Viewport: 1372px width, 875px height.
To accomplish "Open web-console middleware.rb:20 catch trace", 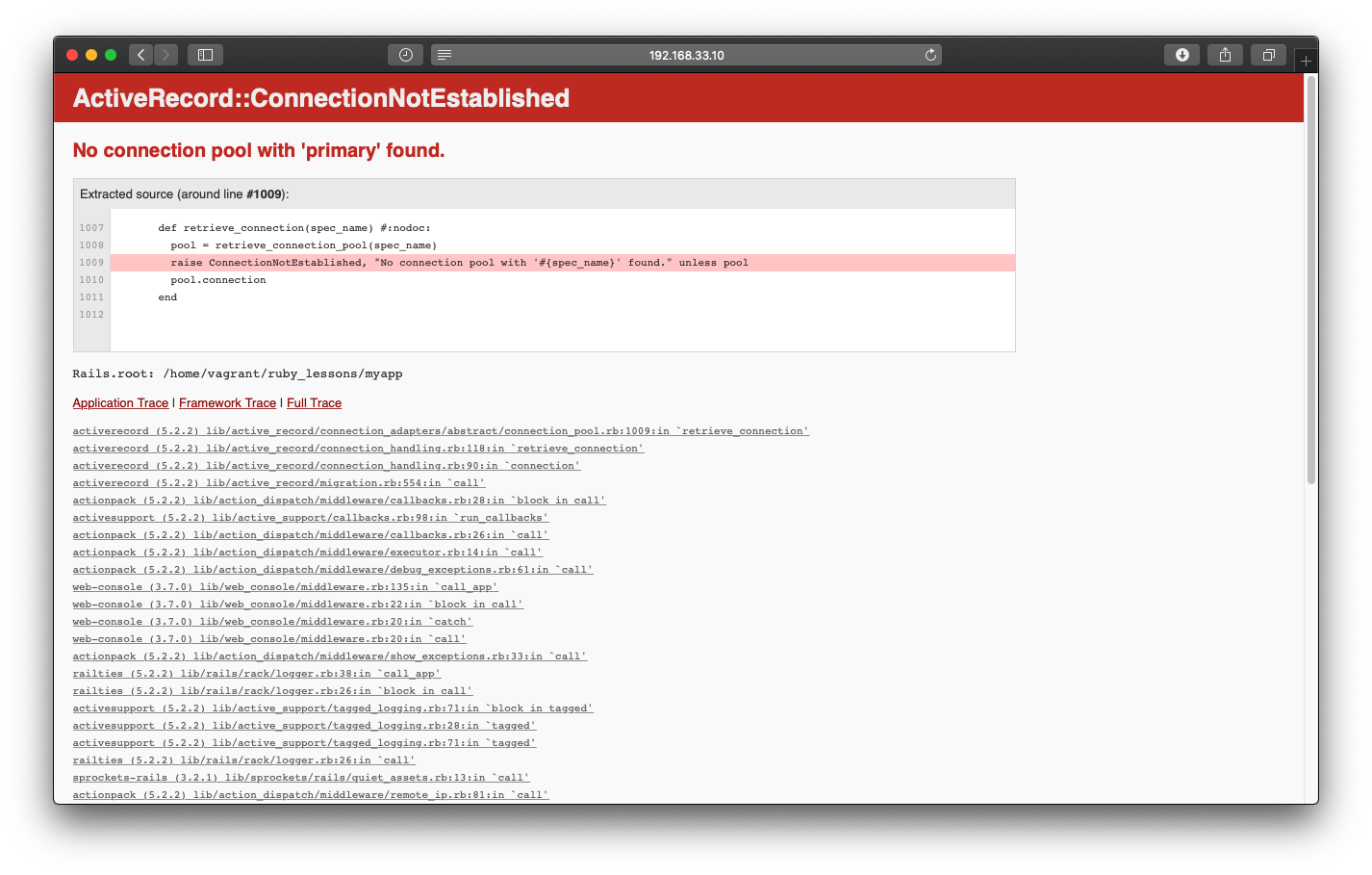I will pyautogui.click(x=272, y=622).
